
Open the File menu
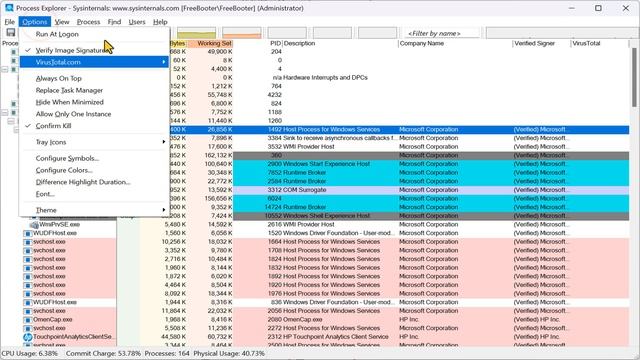10,22
